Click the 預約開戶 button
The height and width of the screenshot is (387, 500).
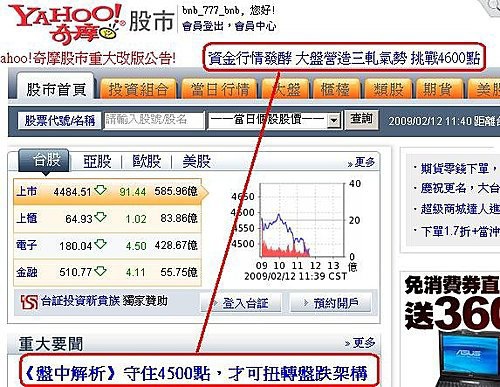pos(331,303)
